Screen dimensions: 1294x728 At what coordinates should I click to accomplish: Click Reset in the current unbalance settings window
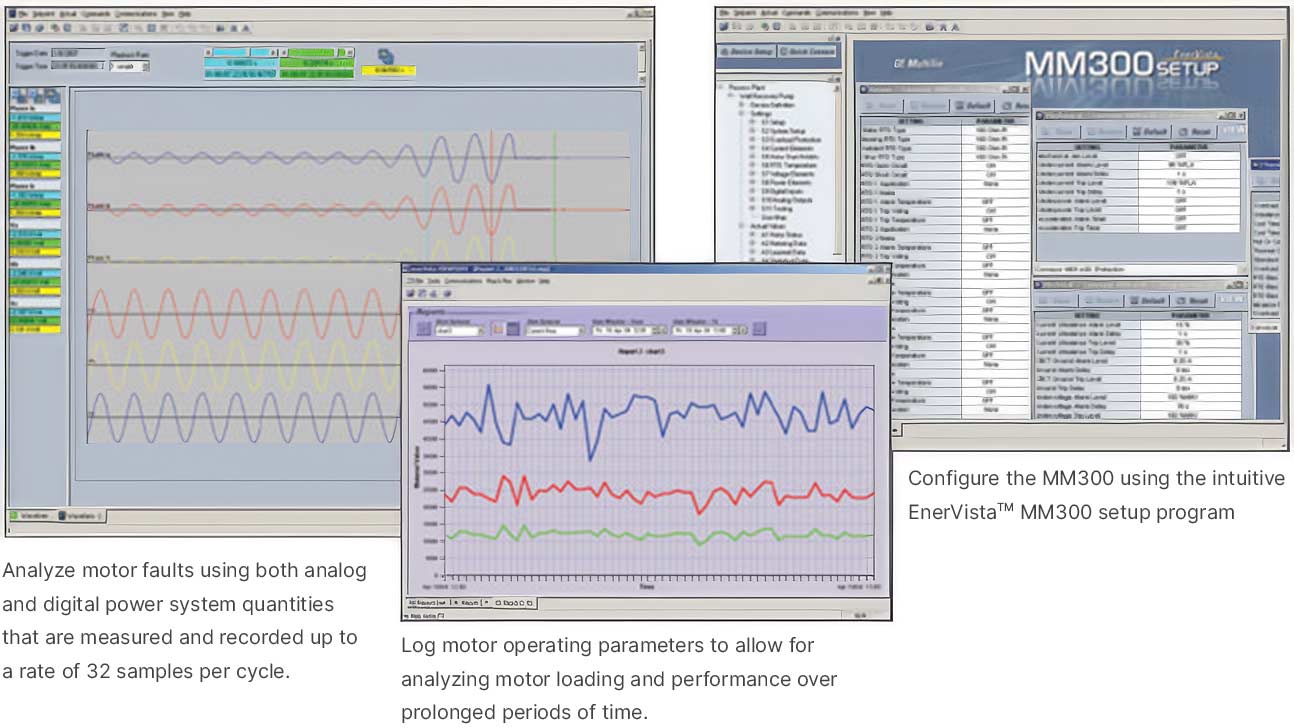1195,300
